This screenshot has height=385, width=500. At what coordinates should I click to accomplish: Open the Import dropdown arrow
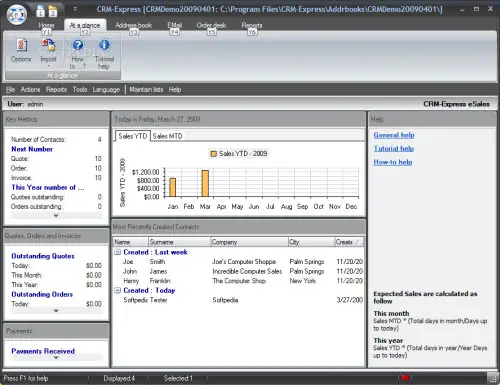click(x=48, y=66)
